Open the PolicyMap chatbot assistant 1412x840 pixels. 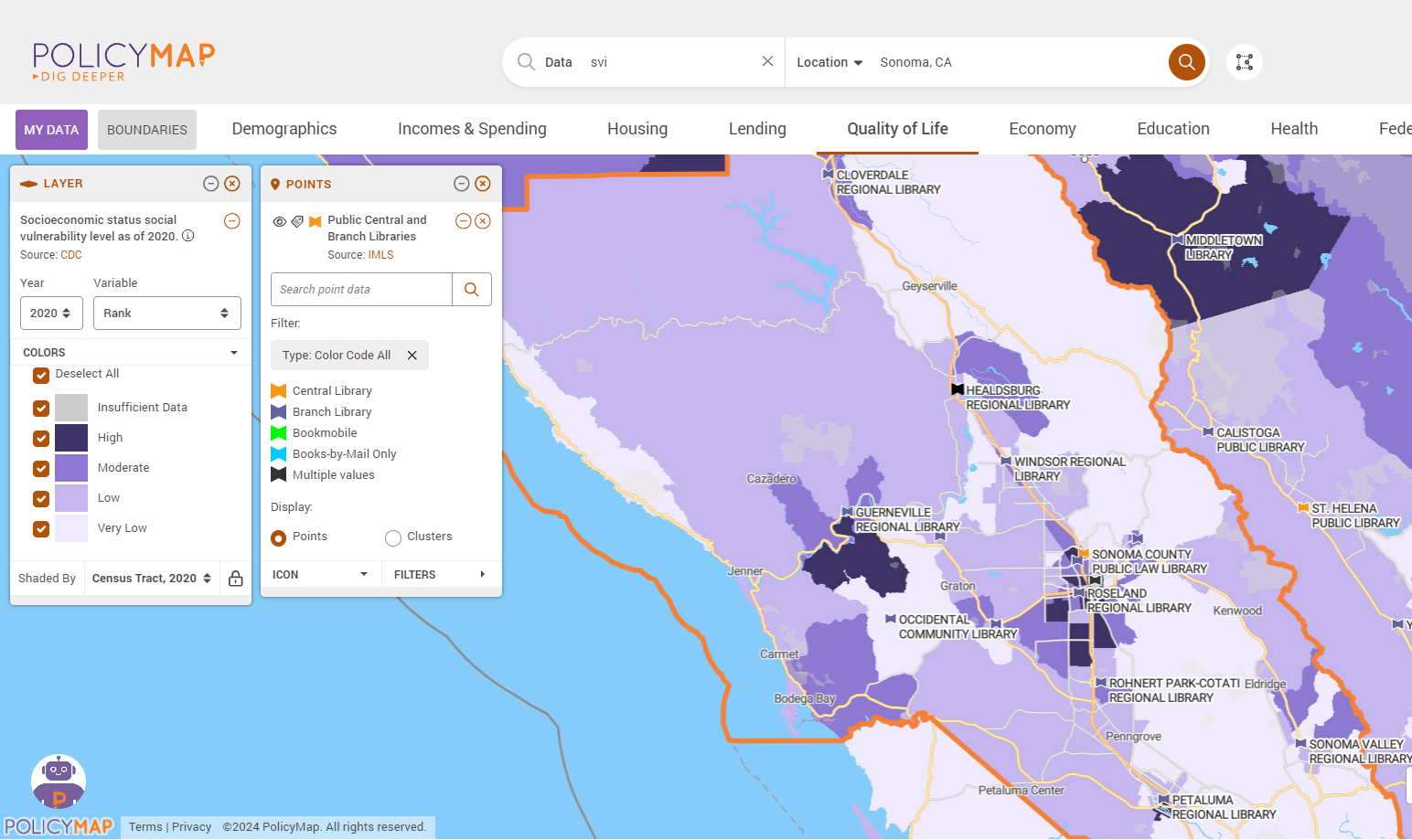coord(59,782)
